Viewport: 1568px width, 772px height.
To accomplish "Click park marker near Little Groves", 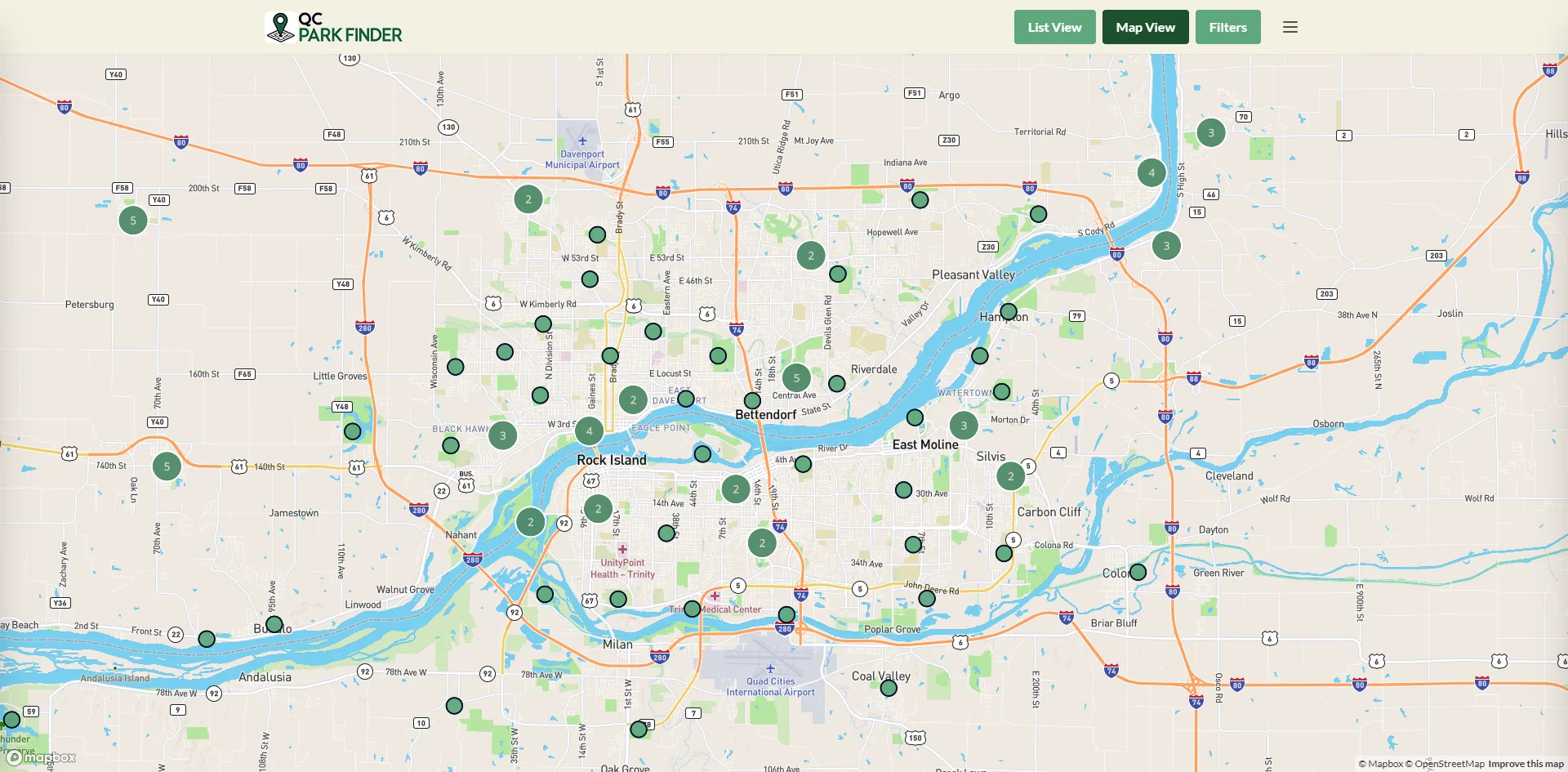I will click(x=352, y=431).
